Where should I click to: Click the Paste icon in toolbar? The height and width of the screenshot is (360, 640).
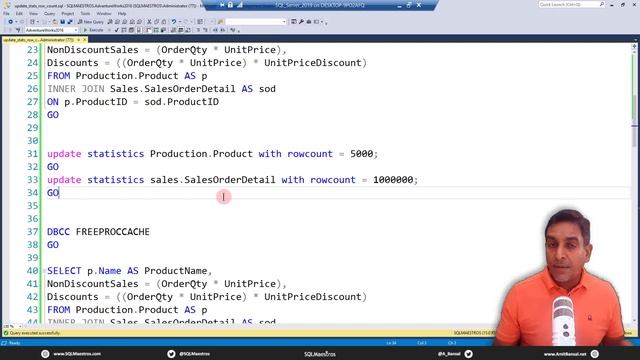(164, 22)
